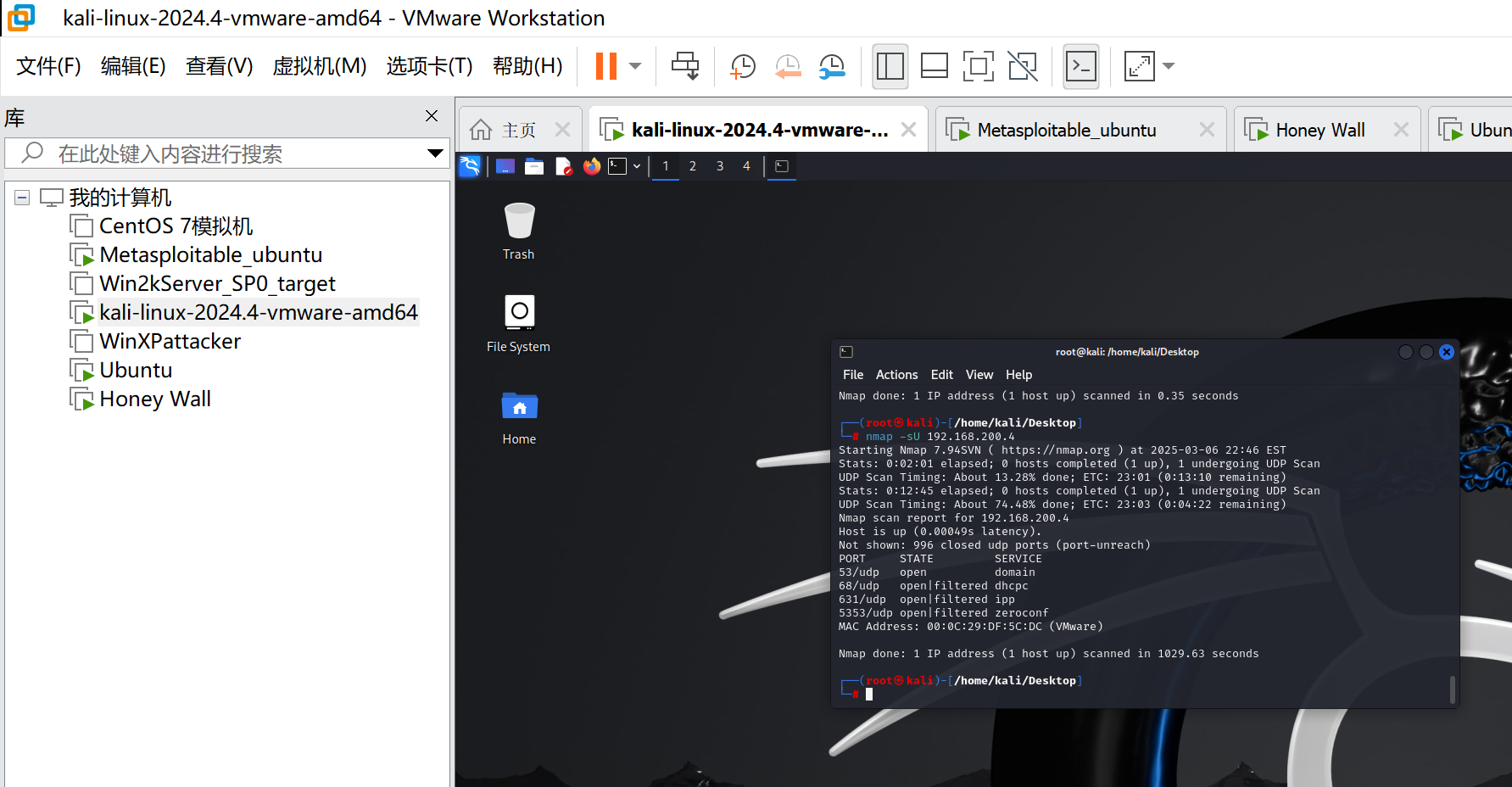Close the Metasploitable_ubuntu tab

tap(1207, 130)
